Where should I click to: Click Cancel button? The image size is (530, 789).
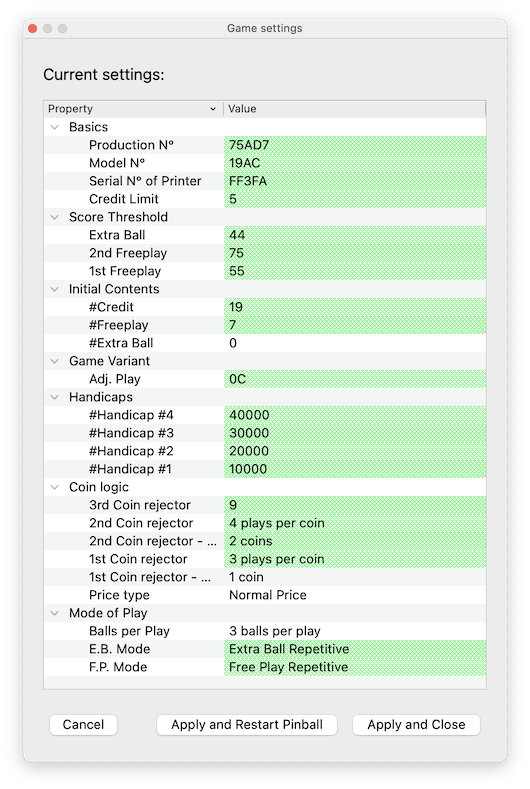pyautogui.click(x=84, y=725)
